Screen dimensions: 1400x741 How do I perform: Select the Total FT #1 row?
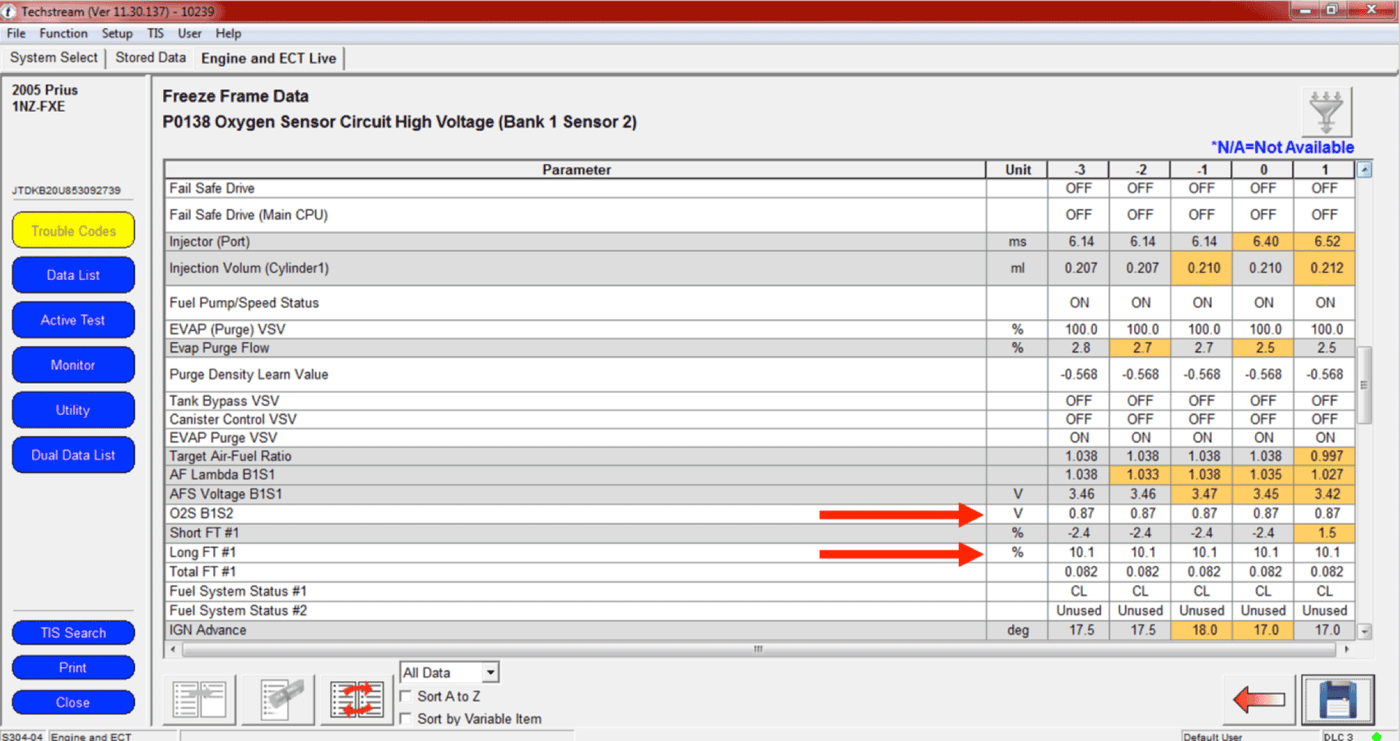click(x=760, y=572)
